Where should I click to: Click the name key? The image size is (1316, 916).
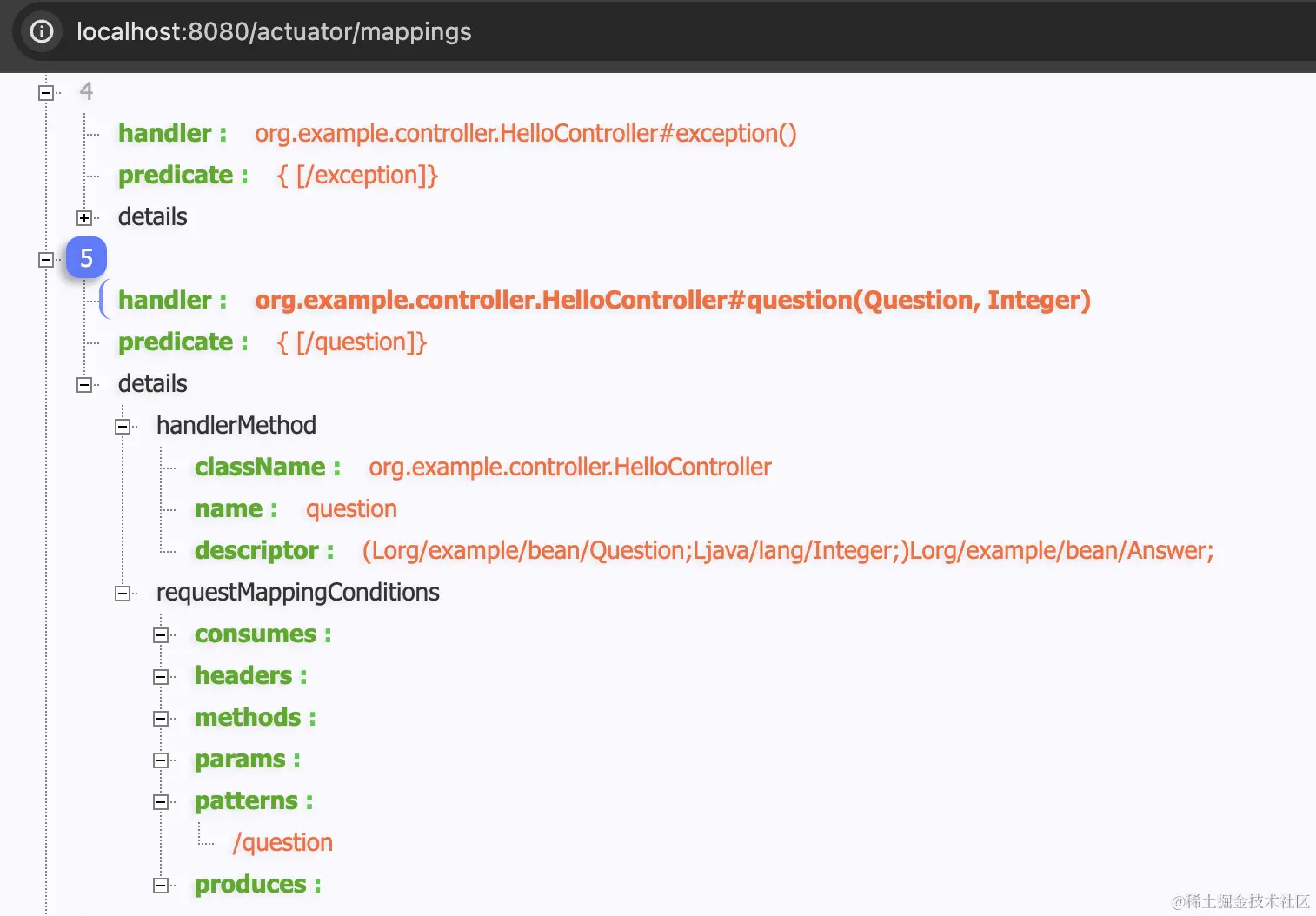click(x=236, y=508)
